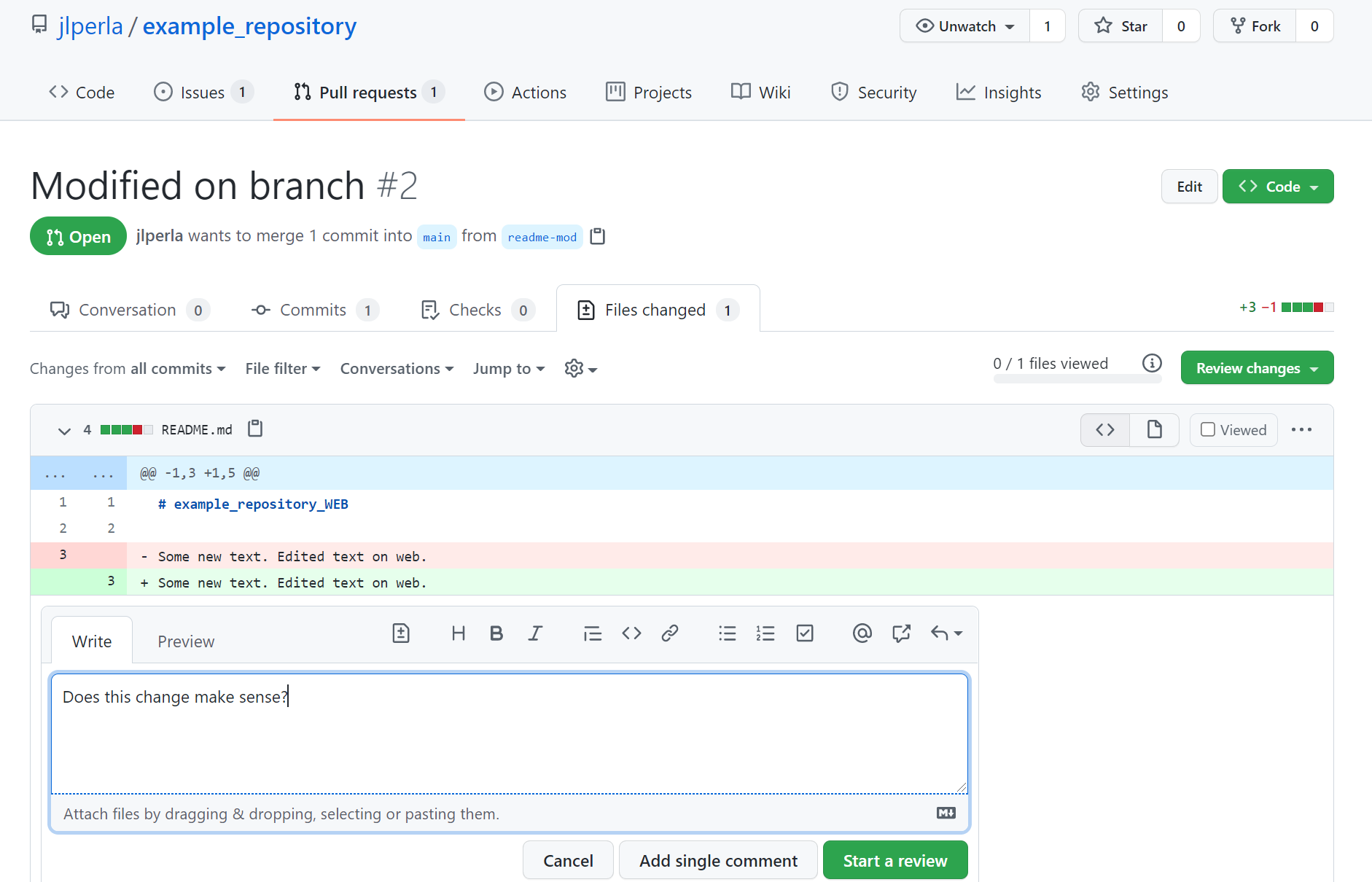Collapse the README.md file diff
Screen dimensions: 1372x882
click(64, 431)
